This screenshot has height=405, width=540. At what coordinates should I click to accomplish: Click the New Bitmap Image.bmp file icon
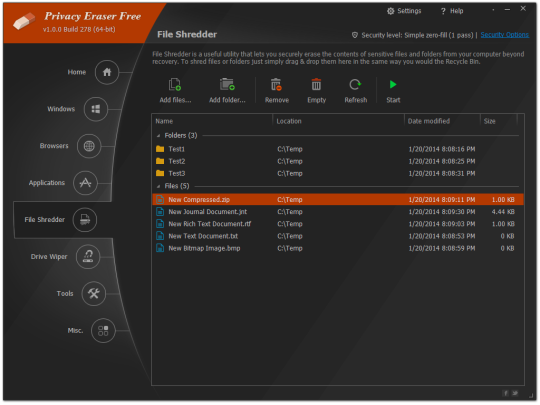[160, 248]
